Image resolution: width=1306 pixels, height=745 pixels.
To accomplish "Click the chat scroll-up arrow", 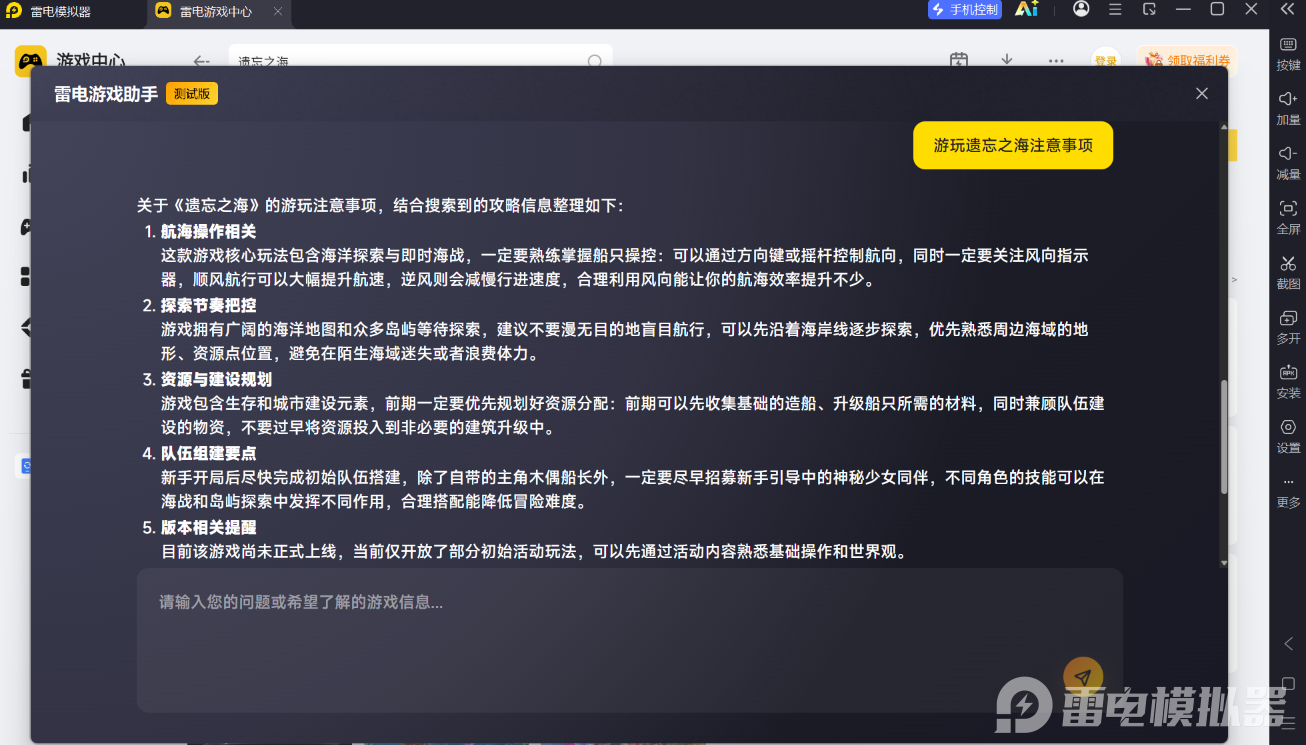I will pyautogui.click(x=1224, y=127).
